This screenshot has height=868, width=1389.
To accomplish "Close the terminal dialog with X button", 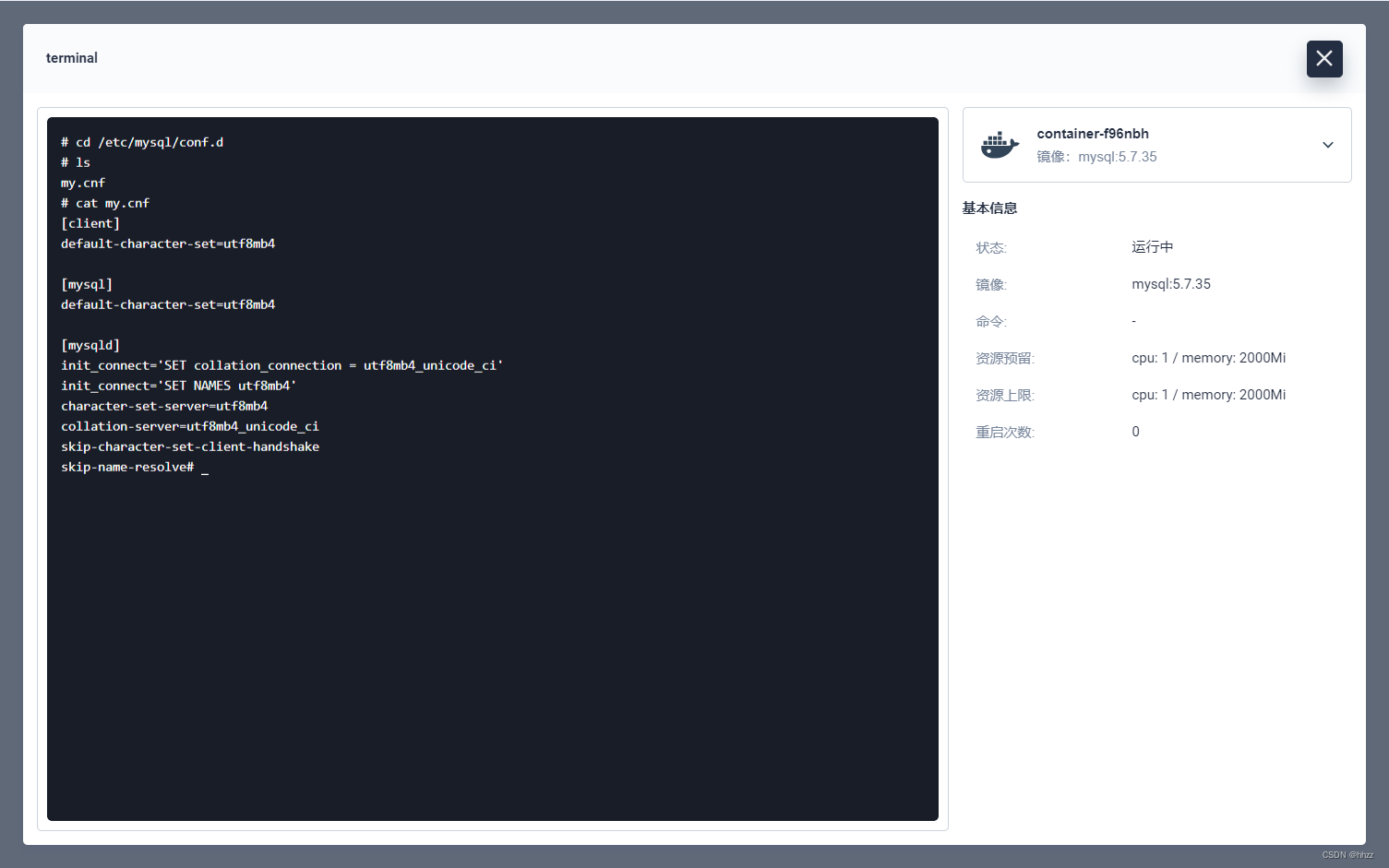I will click(1324, 58).
